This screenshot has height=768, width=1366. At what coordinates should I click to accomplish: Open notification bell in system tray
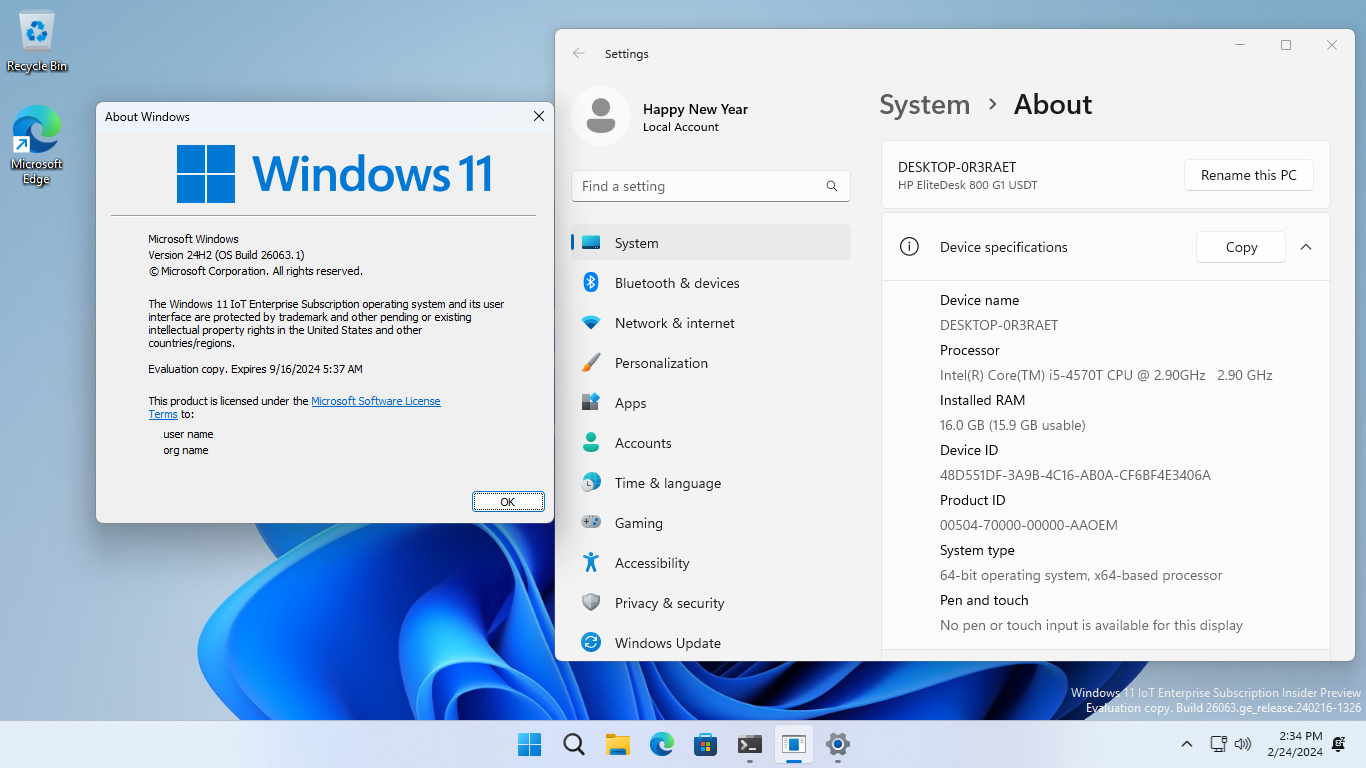[1338, 744]
